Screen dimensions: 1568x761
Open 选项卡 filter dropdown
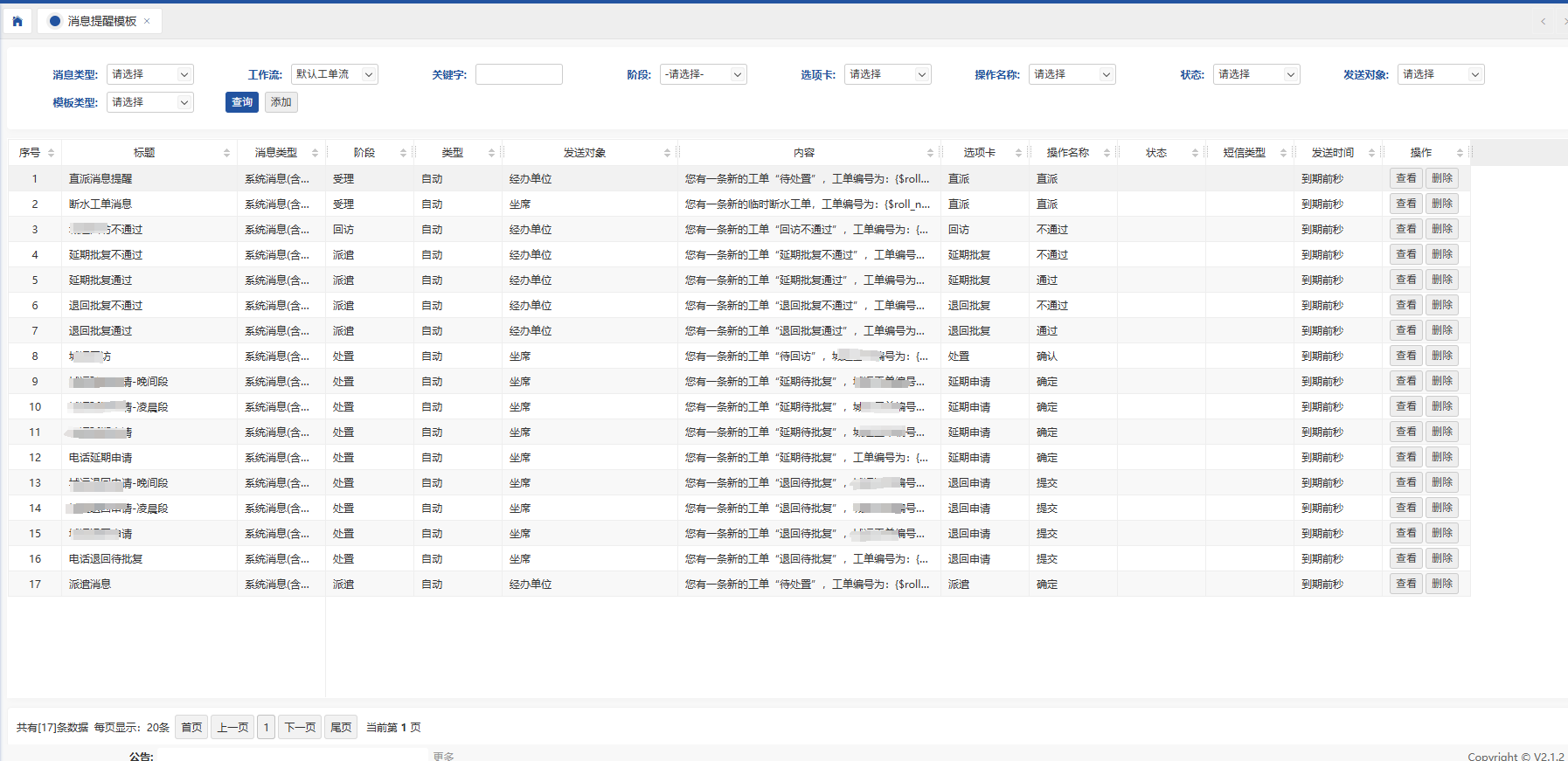(x=887, y=74)
